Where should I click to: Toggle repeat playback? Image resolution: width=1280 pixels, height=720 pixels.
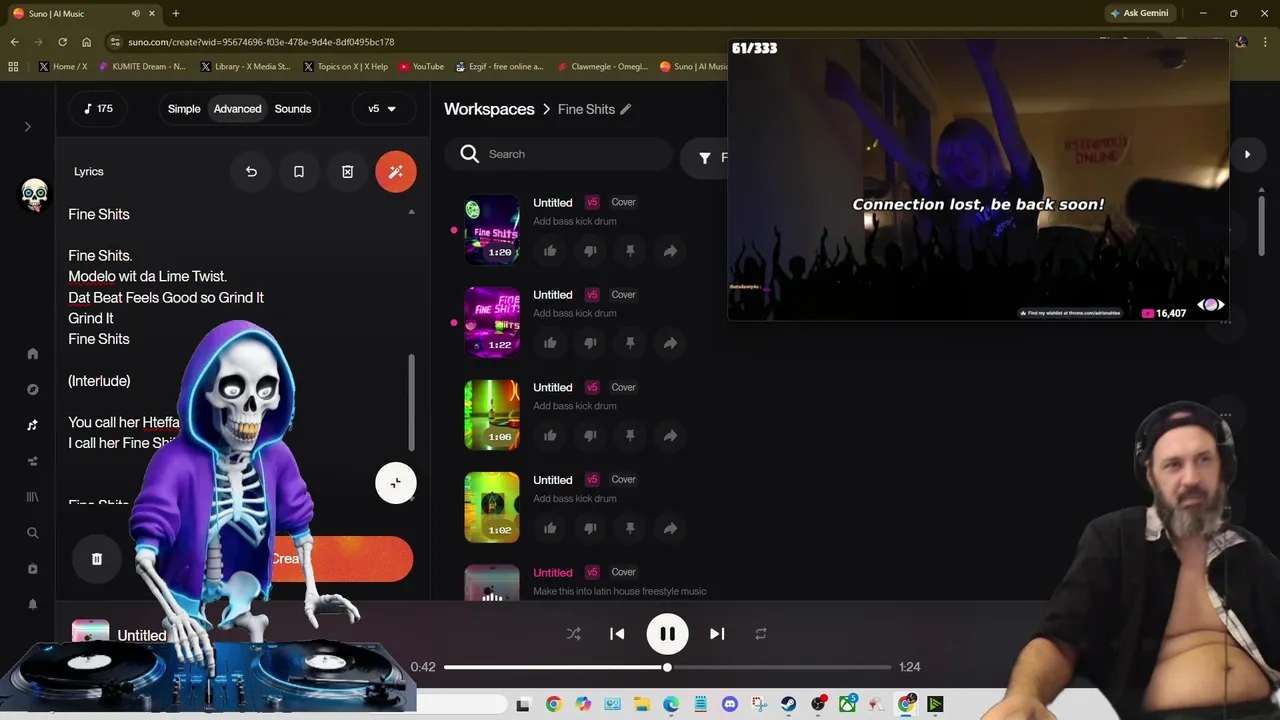click(x=761, y=634)
